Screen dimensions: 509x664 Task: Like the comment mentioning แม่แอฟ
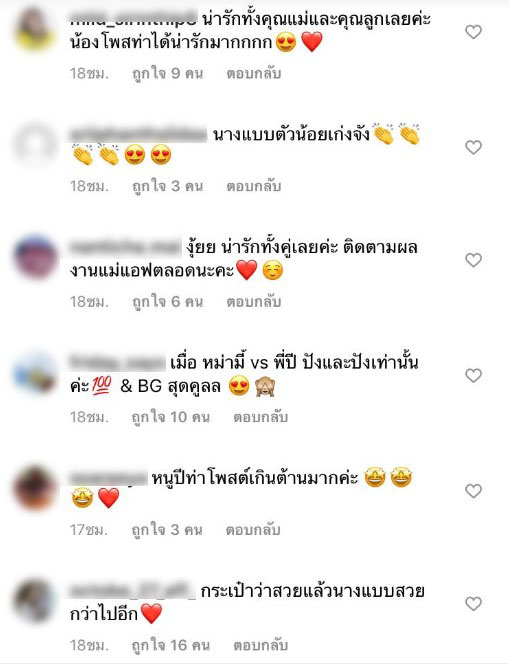(x=473, y=260)
